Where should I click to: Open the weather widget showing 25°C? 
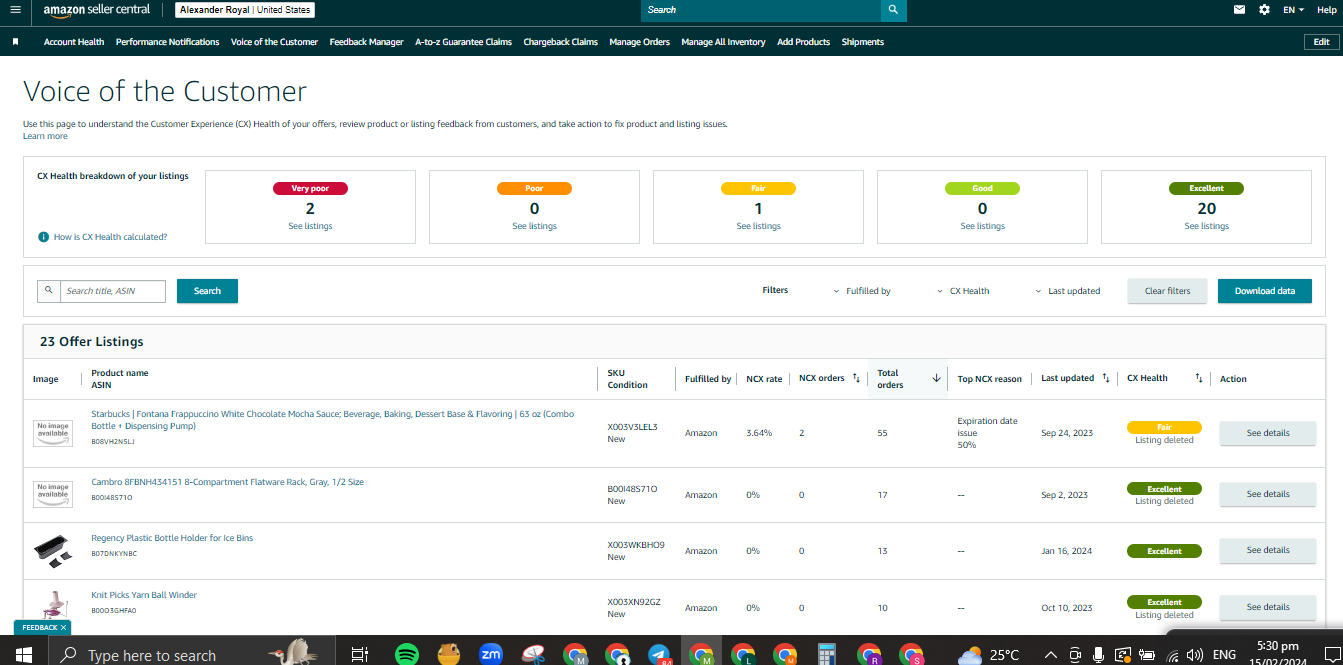pos(989,655)
